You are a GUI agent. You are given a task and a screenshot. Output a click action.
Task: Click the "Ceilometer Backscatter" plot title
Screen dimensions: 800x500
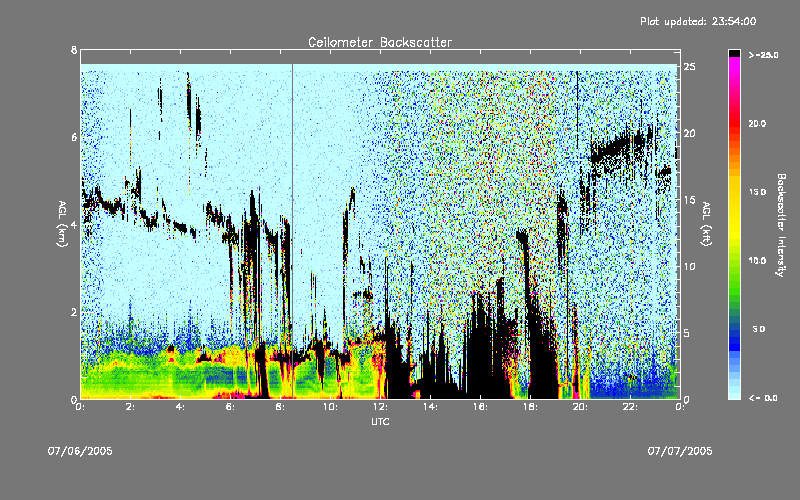[x=380, y=42]
